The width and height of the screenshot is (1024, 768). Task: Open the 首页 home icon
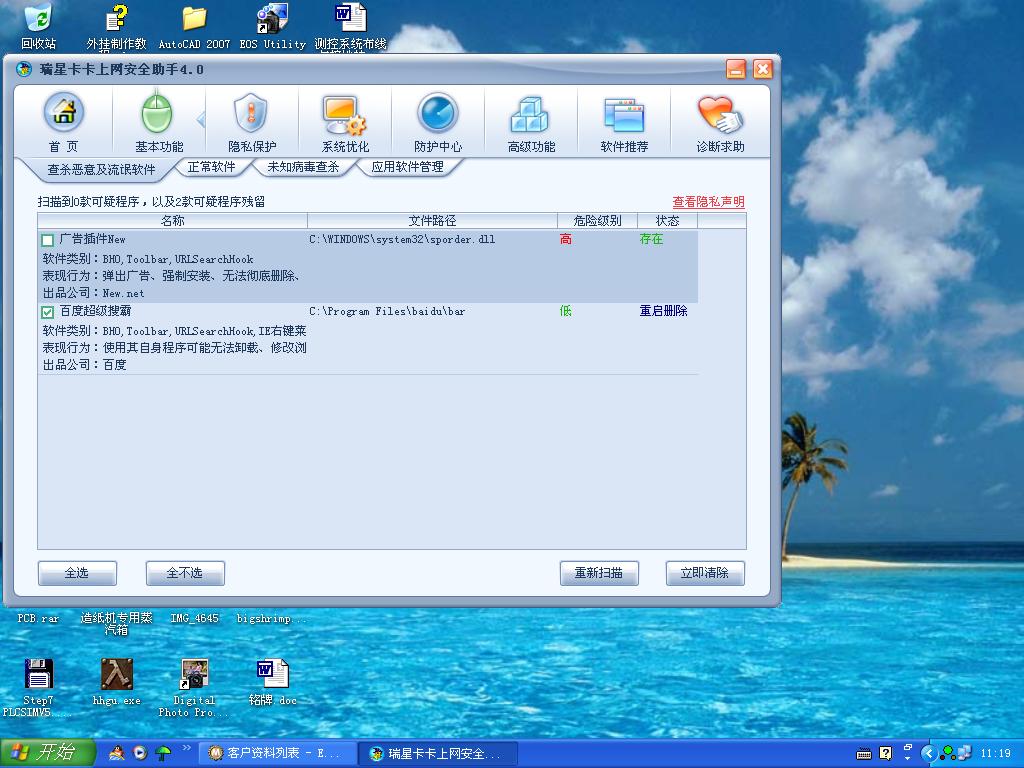coord(64,114)
